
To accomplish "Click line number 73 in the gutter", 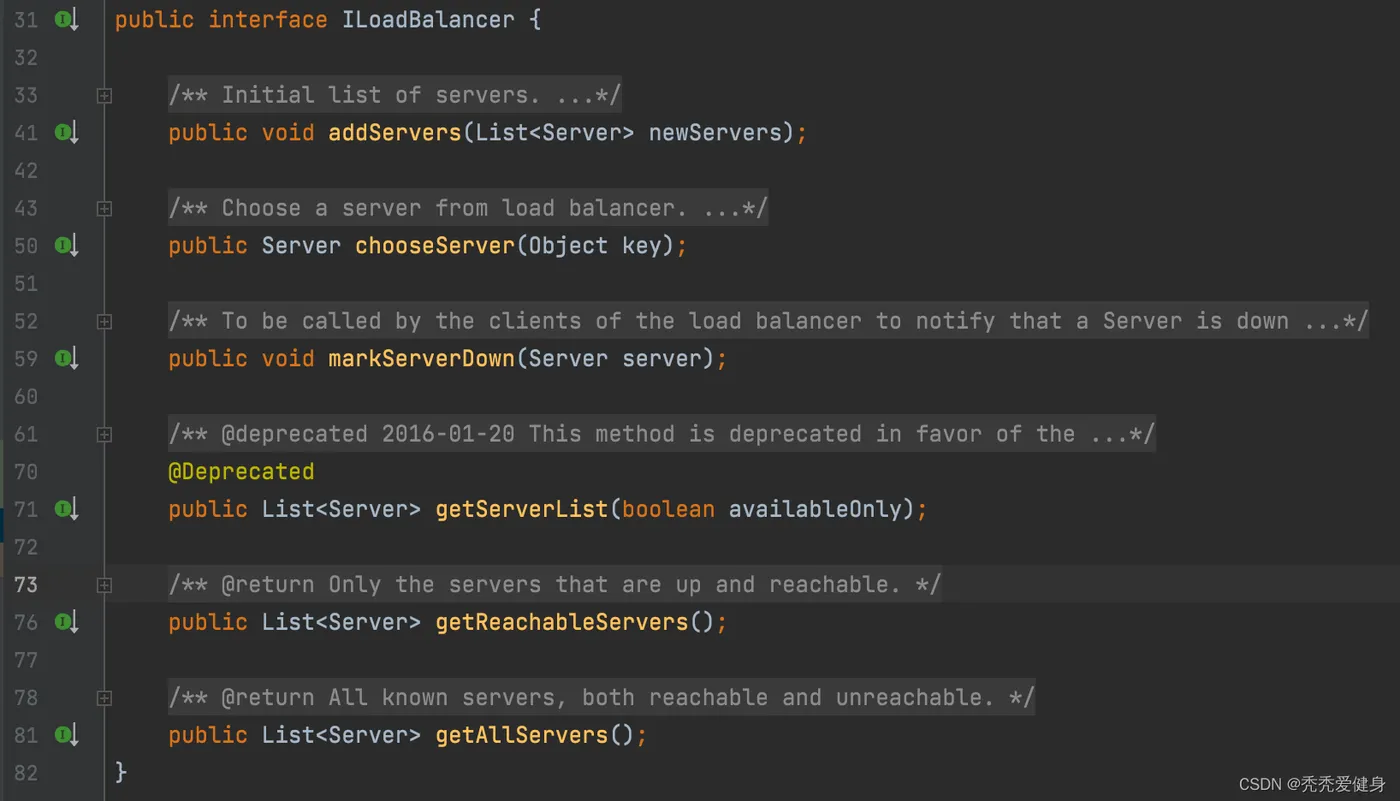I will pos(26,584).
